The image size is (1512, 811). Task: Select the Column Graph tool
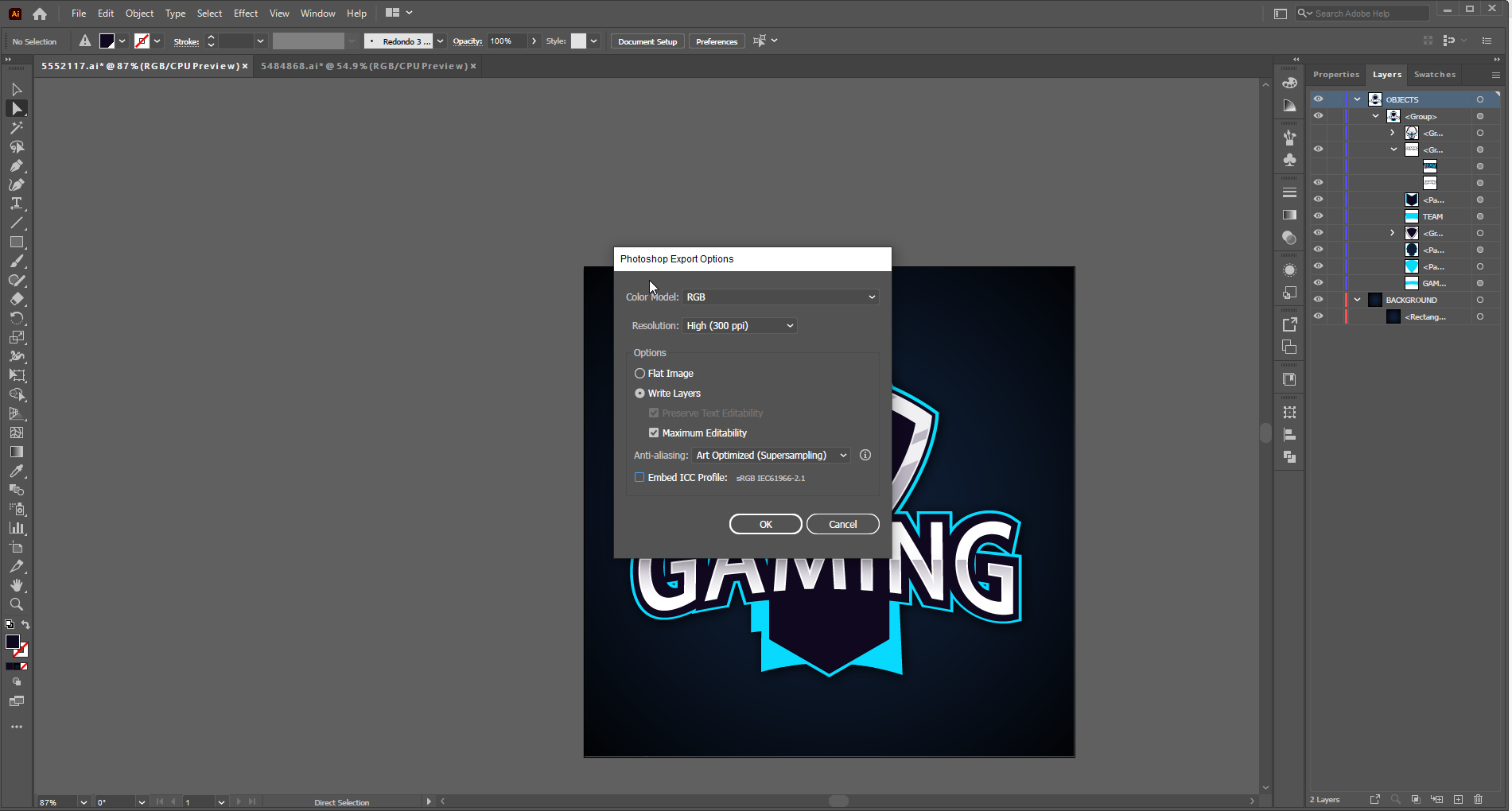(x=17, y=529)
